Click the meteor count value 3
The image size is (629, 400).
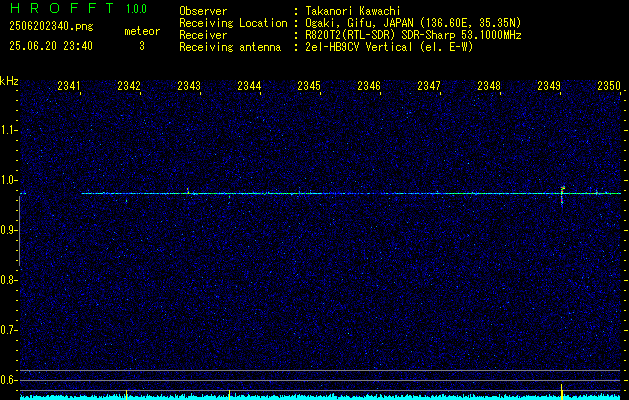pos(142,46)
